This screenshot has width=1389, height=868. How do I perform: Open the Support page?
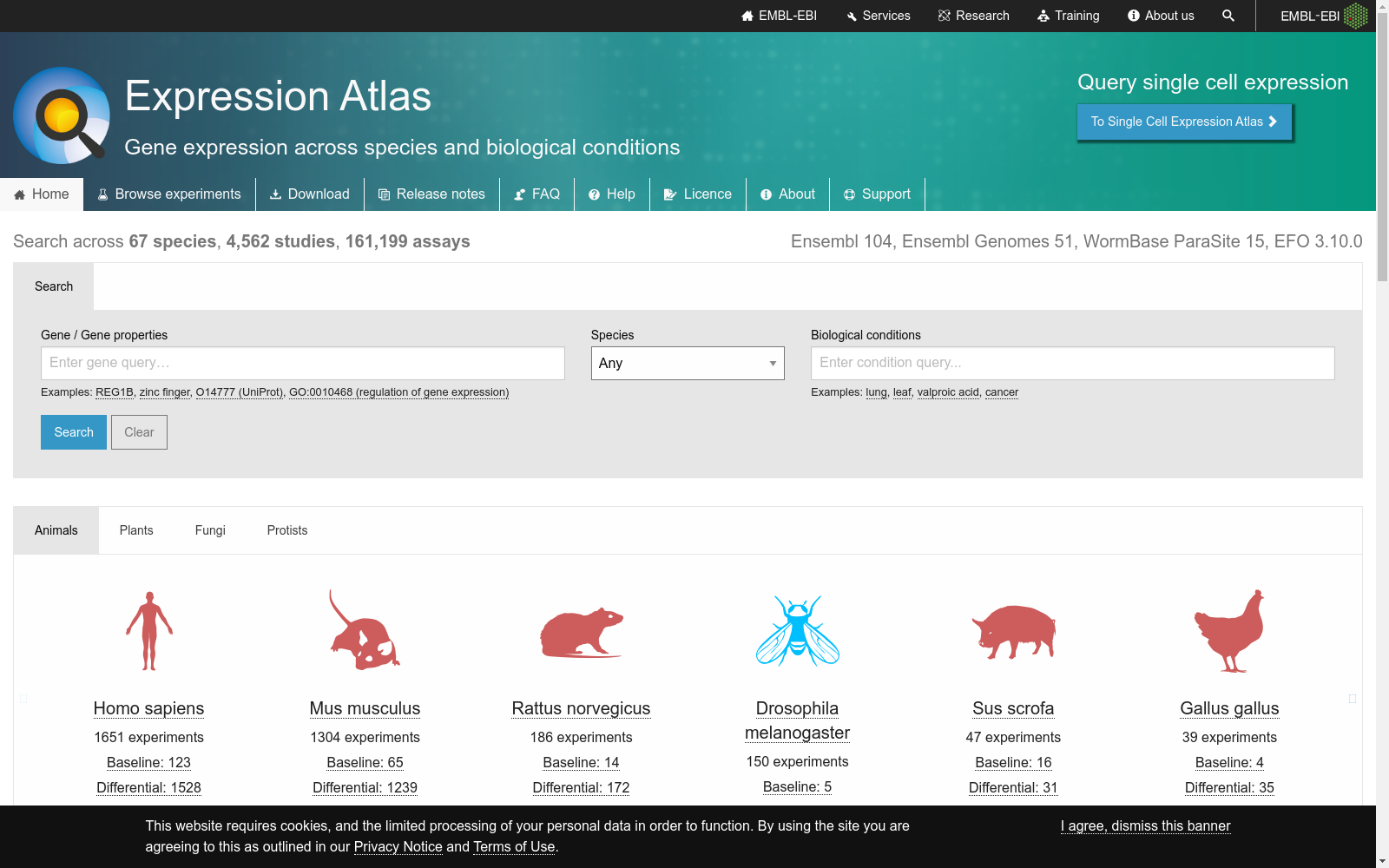point(877,194)
